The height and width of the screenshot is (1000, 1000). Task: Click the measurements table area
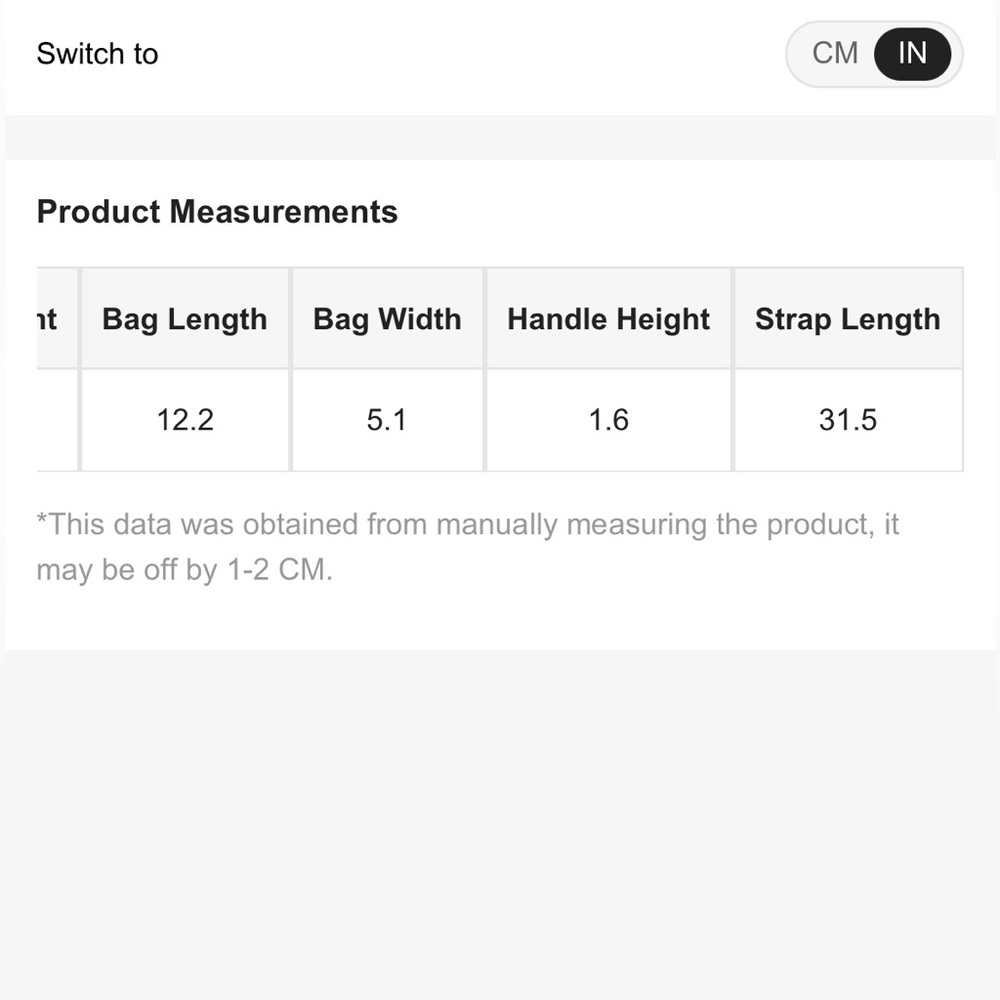tap(500, 368)
